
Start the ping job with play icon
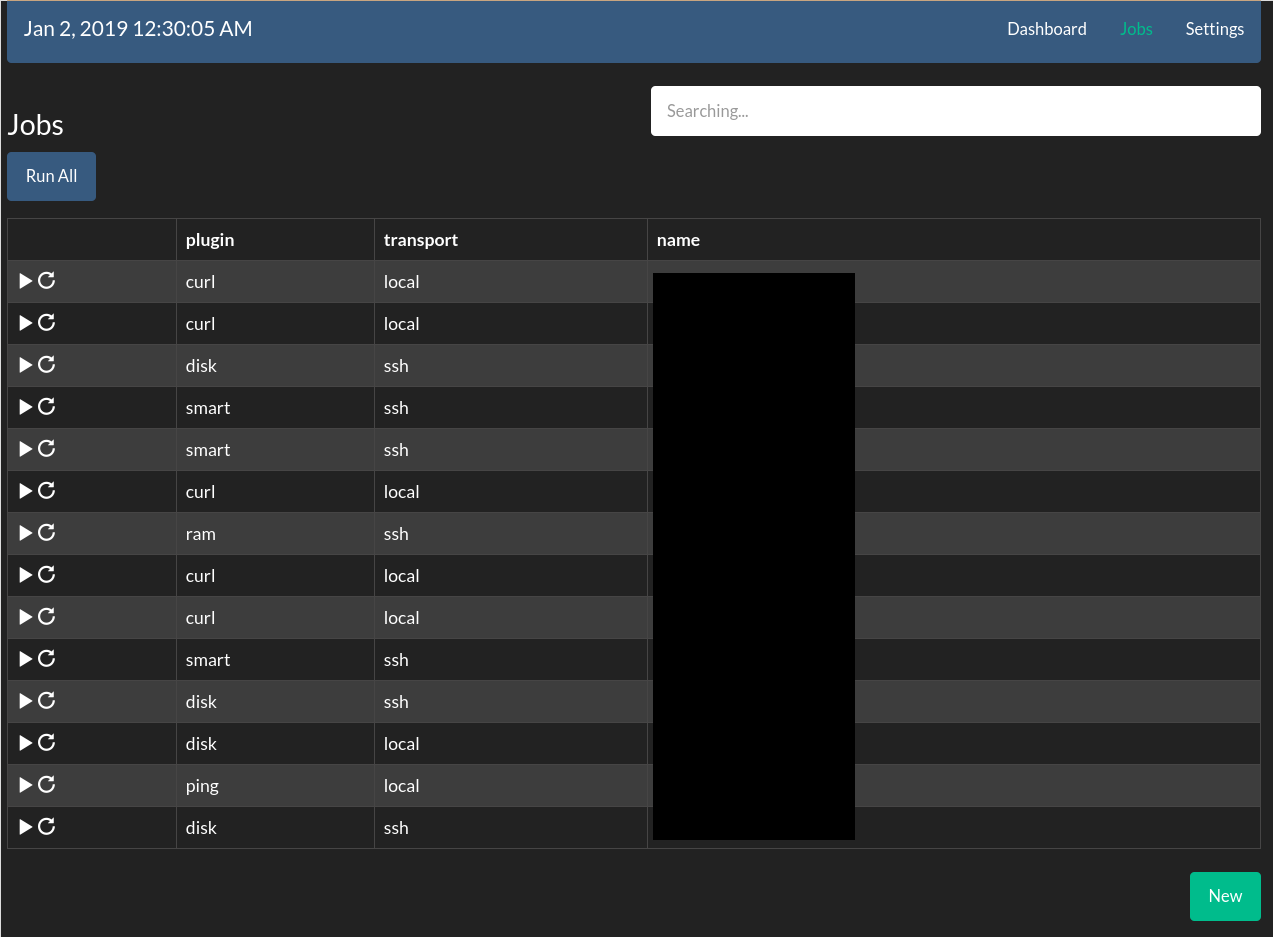pyautogui.click(x=26, y=785)
